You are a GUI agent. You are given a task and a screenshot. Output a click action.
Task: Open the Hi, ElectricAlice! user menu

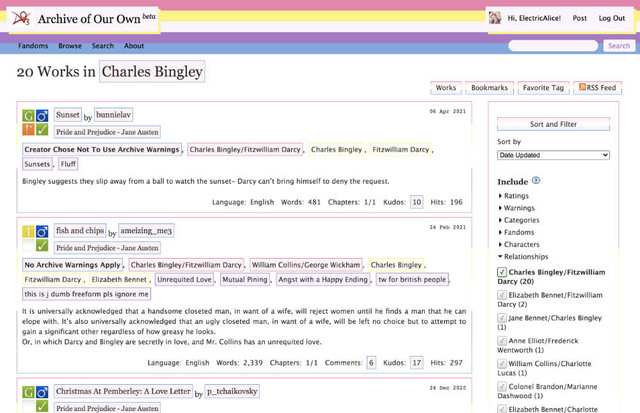pos(534,18)
